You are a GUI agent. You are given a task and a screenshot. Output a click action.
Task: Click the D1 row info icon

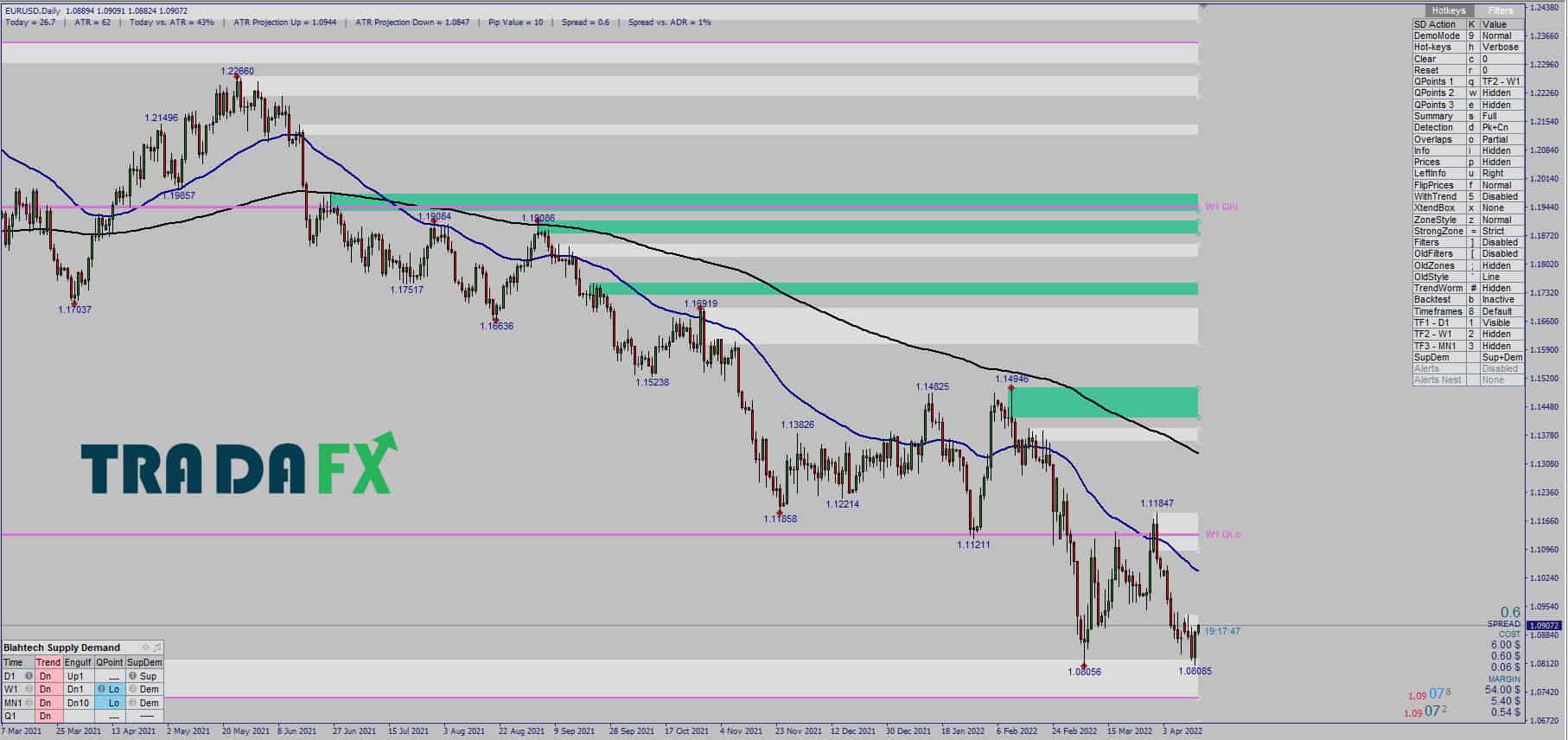tap(29, 676)
